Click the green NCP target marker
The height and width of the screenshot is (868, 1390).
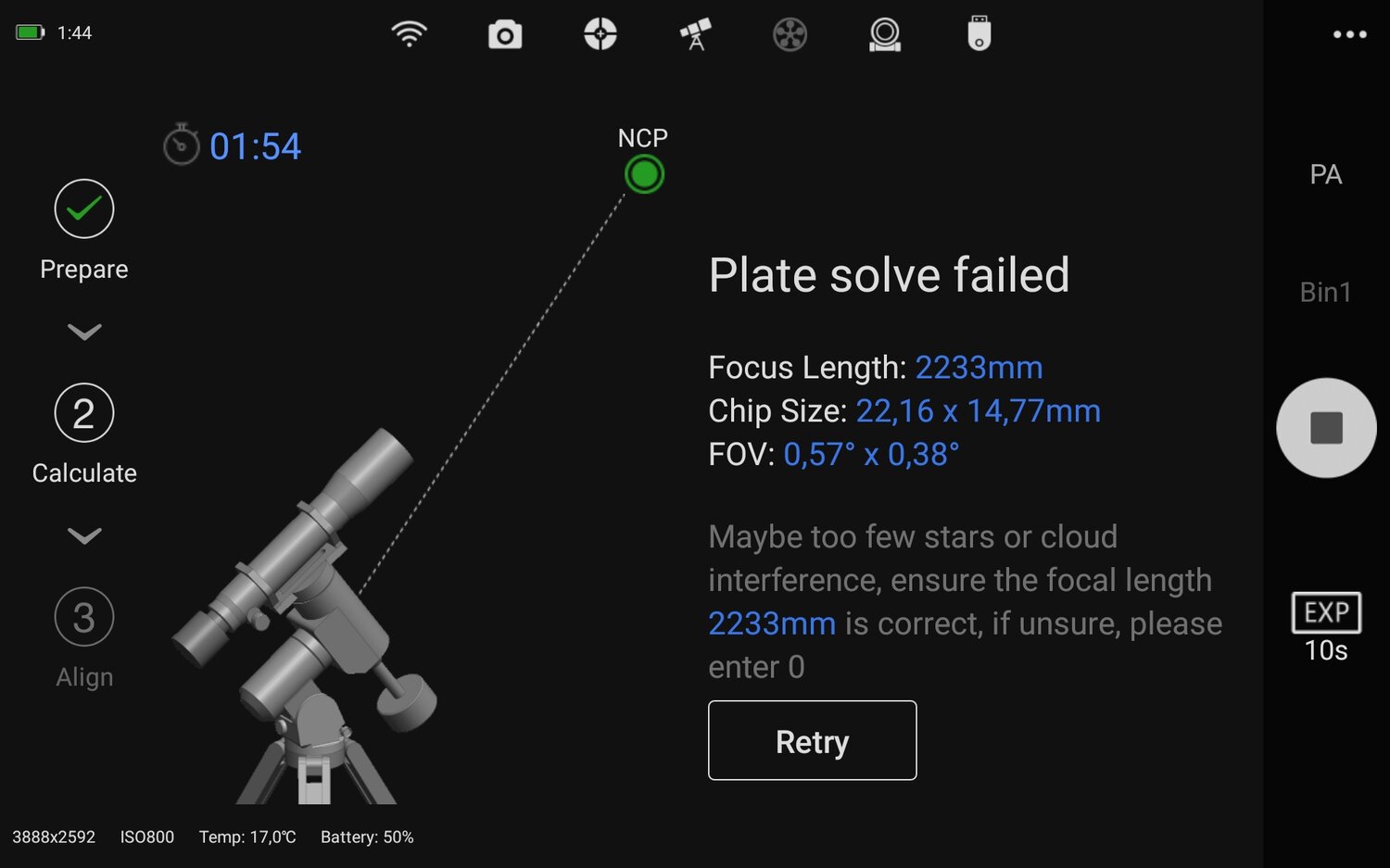point(644,173)
